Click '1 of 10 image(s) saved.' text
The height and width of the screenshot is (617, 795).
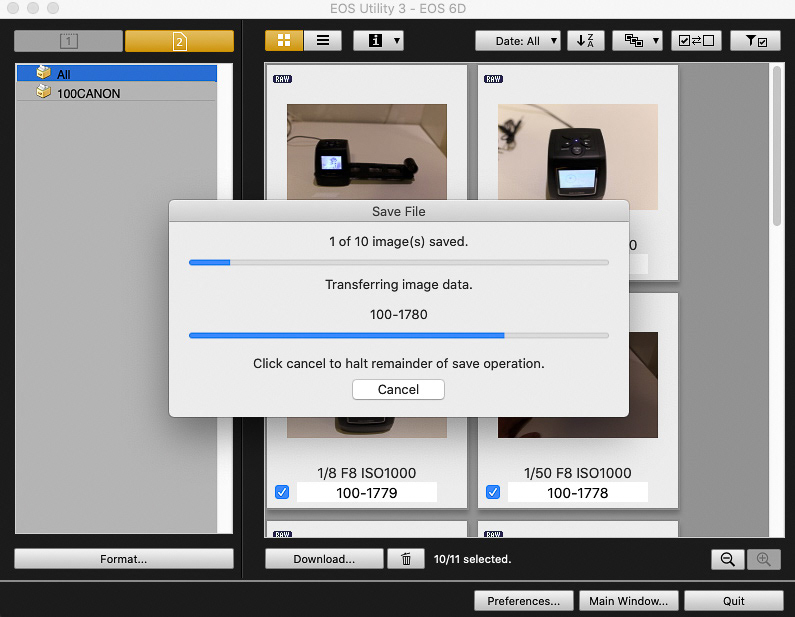(399, 241)
